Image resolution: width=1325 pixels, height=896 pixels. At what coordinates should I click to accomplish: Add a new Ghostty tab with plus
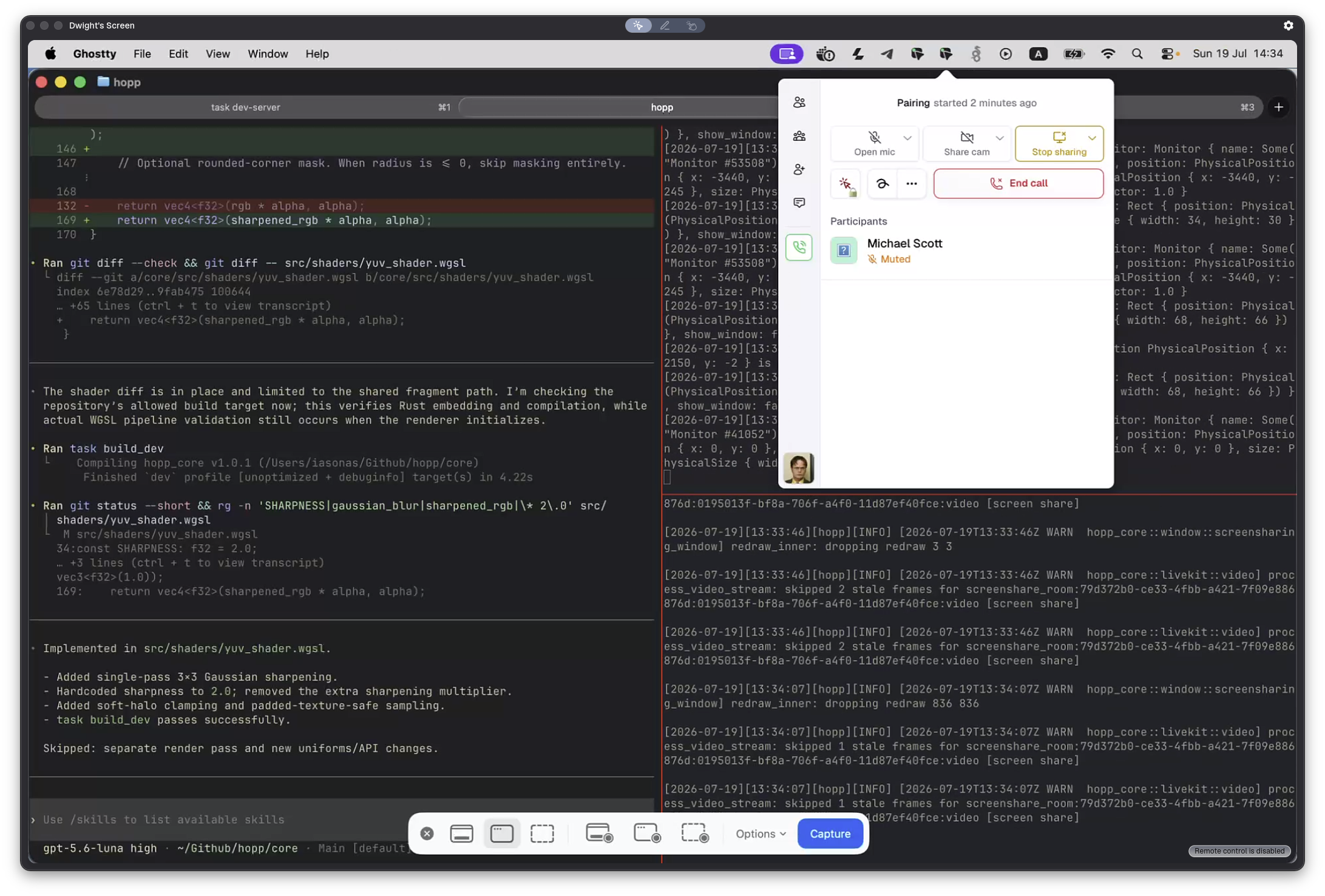point(1278,107)
